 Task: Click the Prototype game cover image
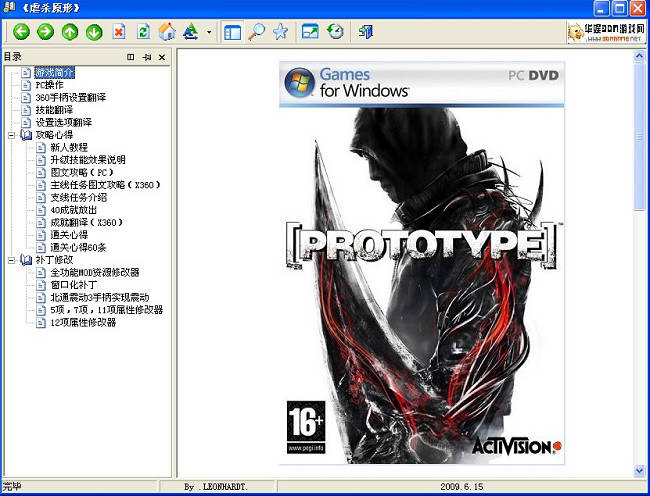pyautogui.click(x=426, y=260)
